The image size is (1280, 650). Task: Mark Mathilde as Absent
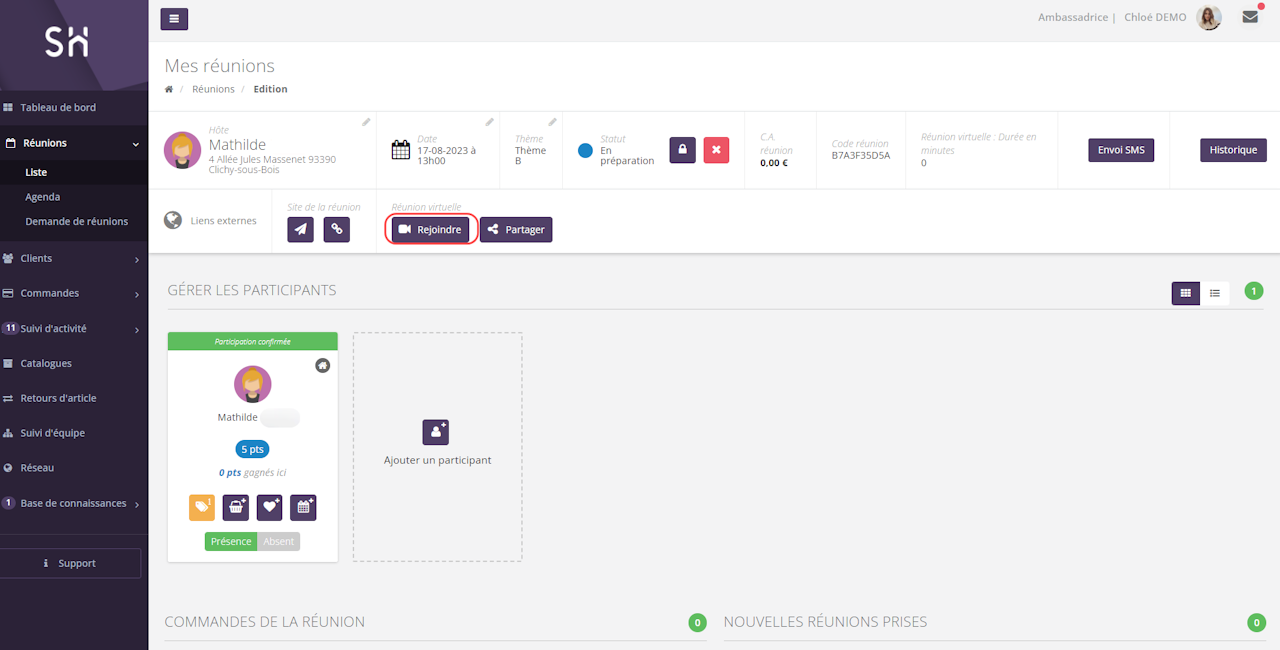[279, 541]
